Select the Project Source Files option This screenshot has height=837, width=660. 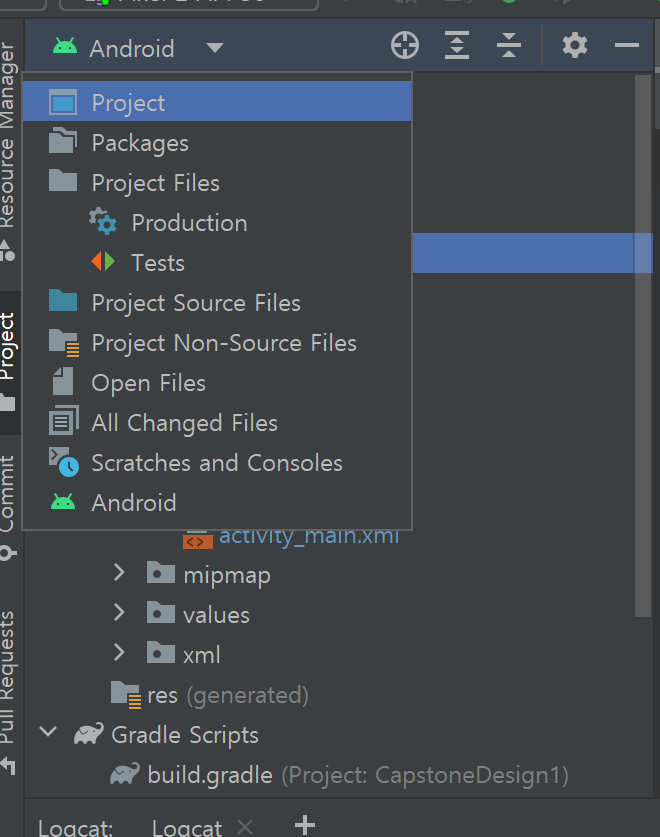tap(217, 303)
